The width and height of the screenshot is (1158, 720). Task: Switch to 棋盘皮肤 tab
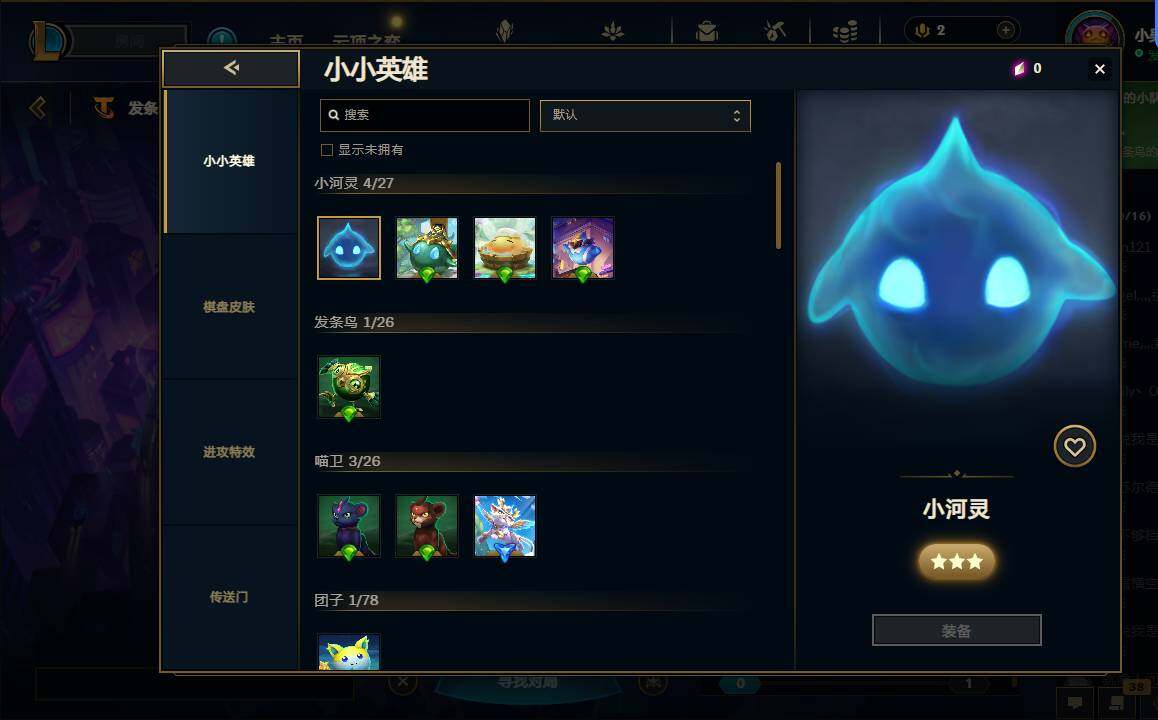230,306
